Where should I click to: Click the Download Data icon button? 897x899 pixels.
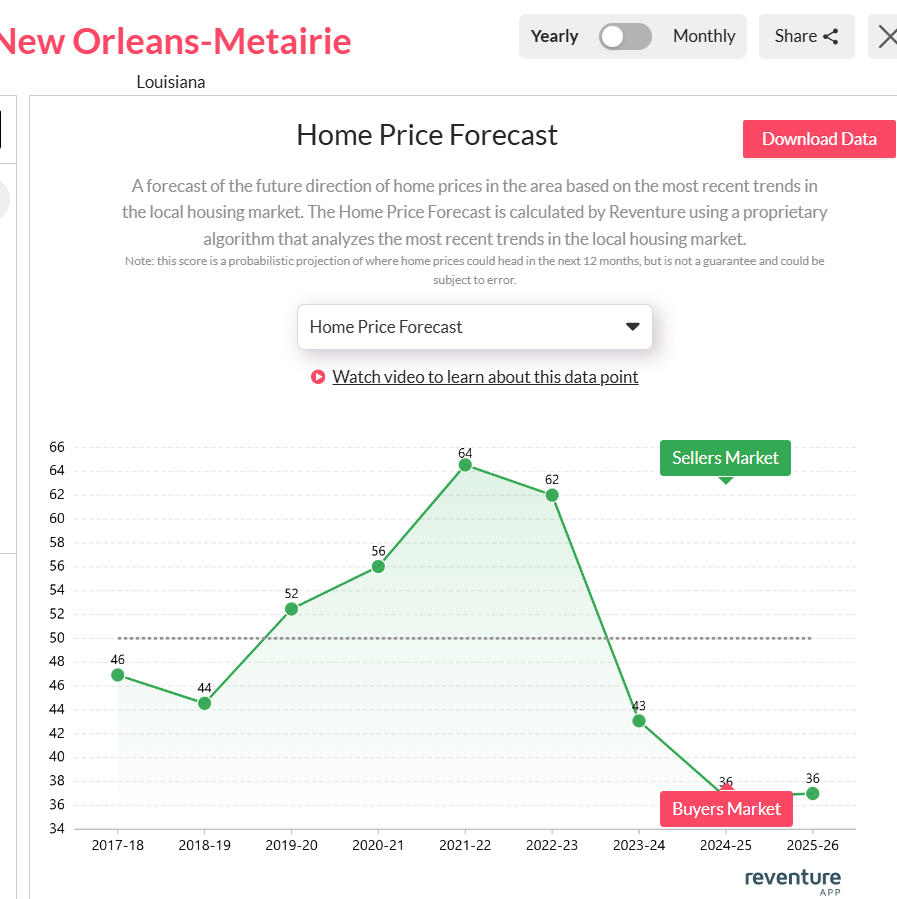[x=819, y=139]
